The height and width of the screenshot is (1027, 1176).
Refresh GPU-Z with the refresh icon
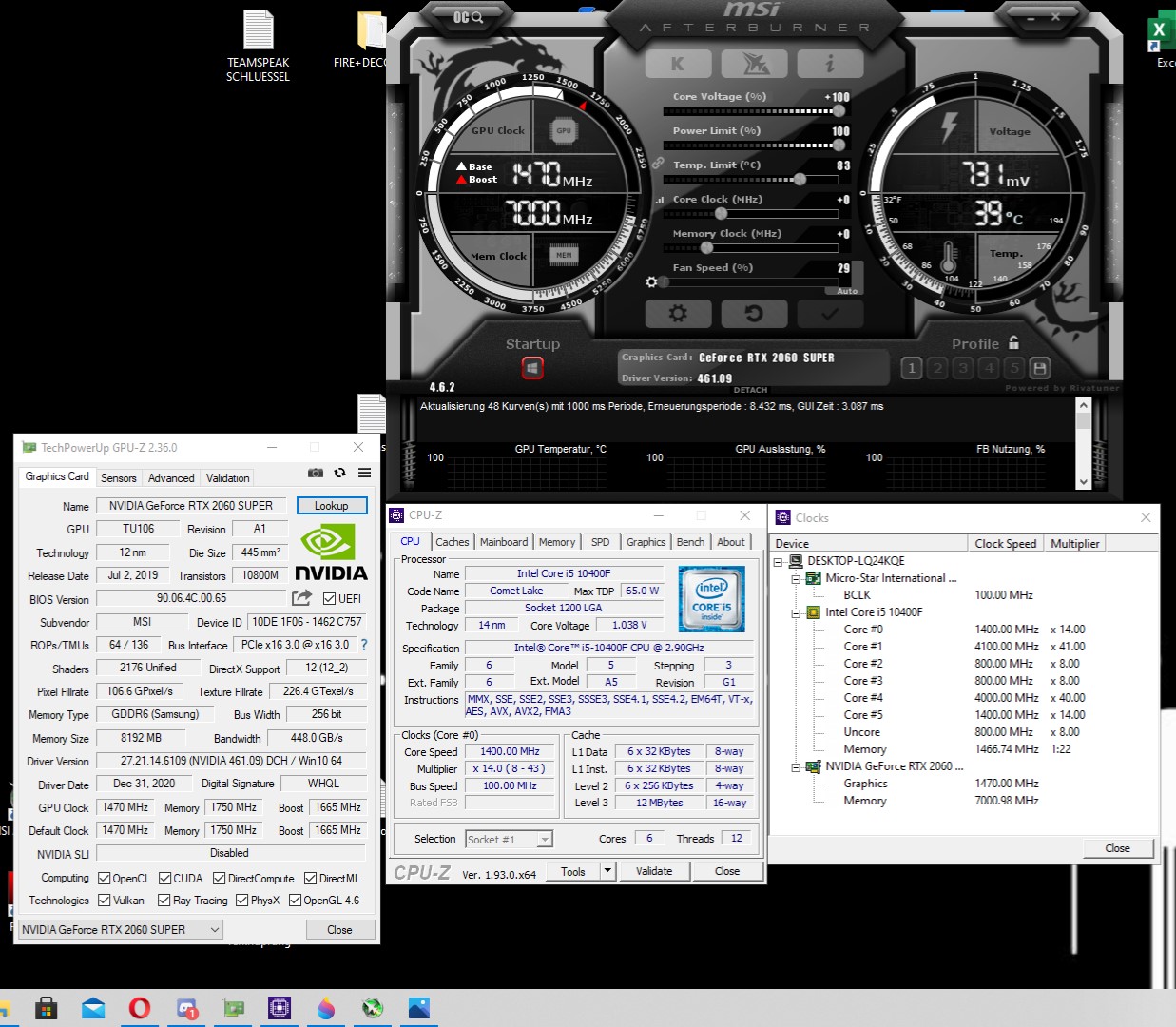[x=339, y=473]
